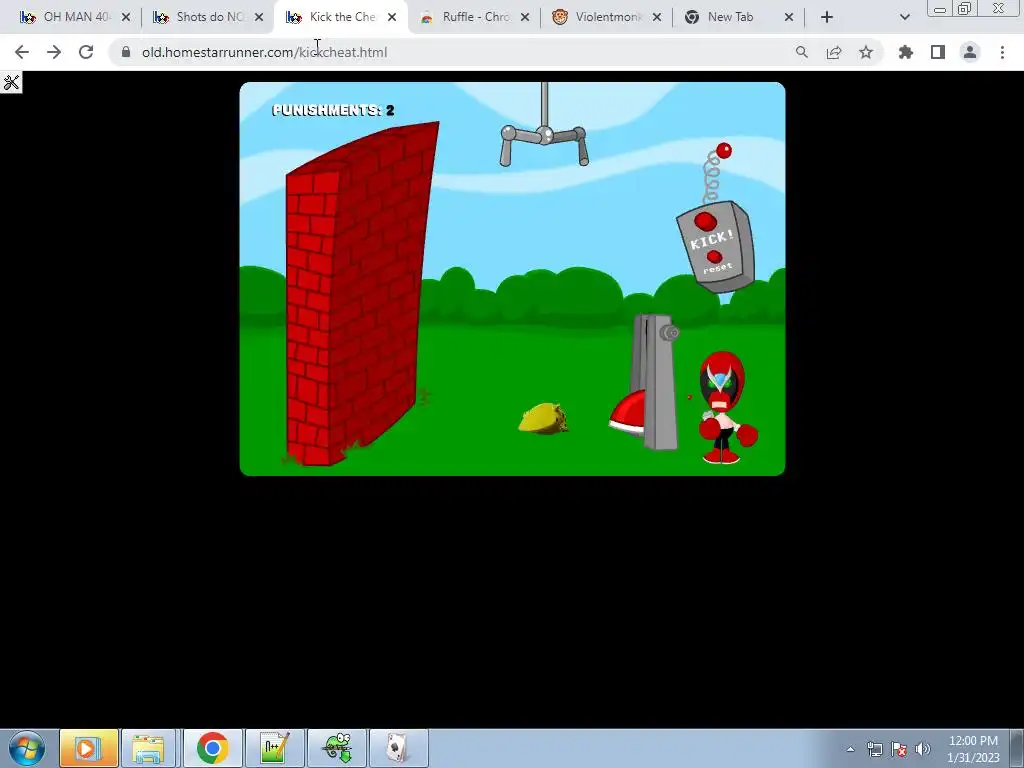
Task: Click the zoom magnifier icon in address bar
Action: pos(802,52)
